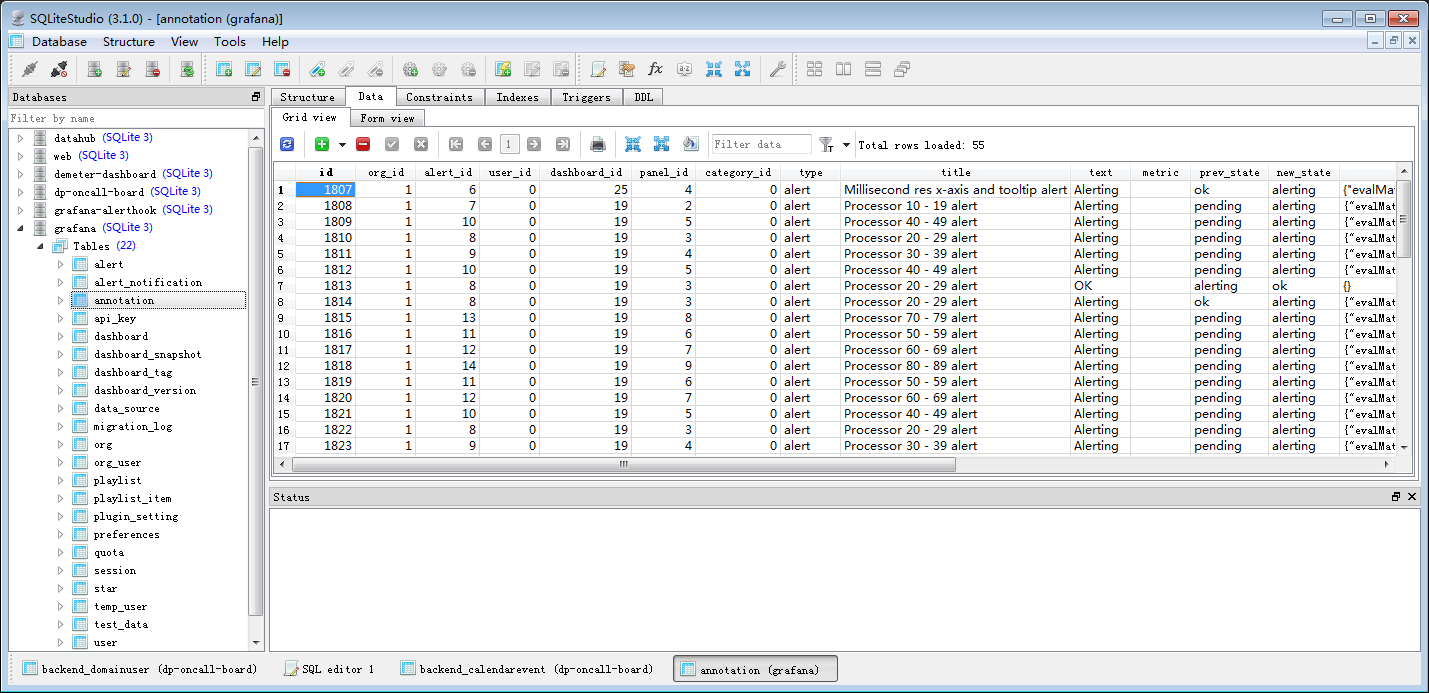
Task: Switch to Form view tab
Action: [x=387, y=118]
